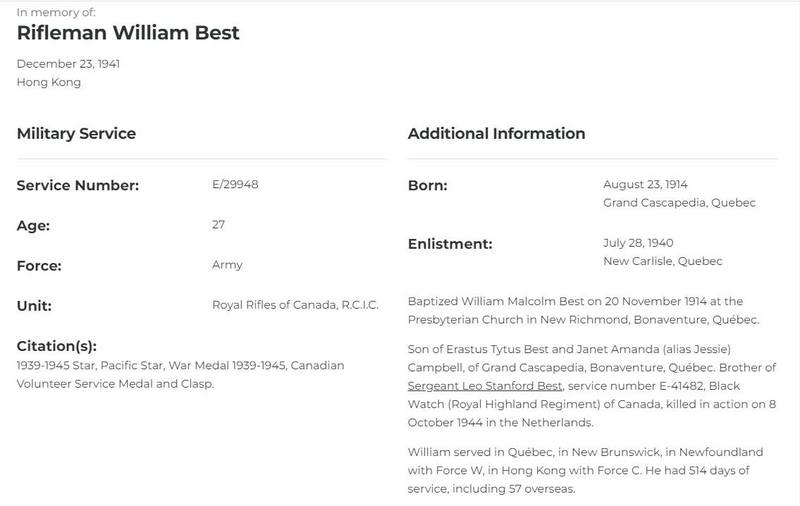This screenshot has width=800, height=506.
Task: Click the Rifleman William Best heading
Action: [128, 33]
